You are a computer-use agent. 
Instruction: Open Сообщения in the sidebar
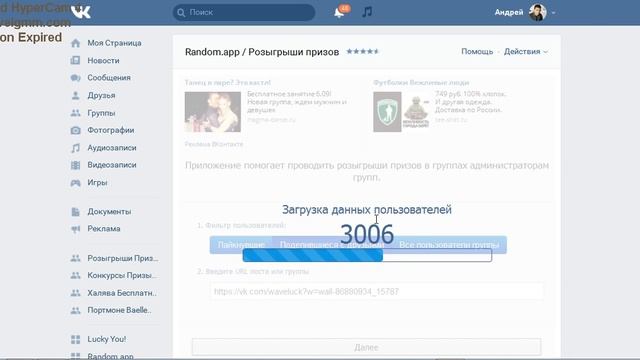[109, 78]
